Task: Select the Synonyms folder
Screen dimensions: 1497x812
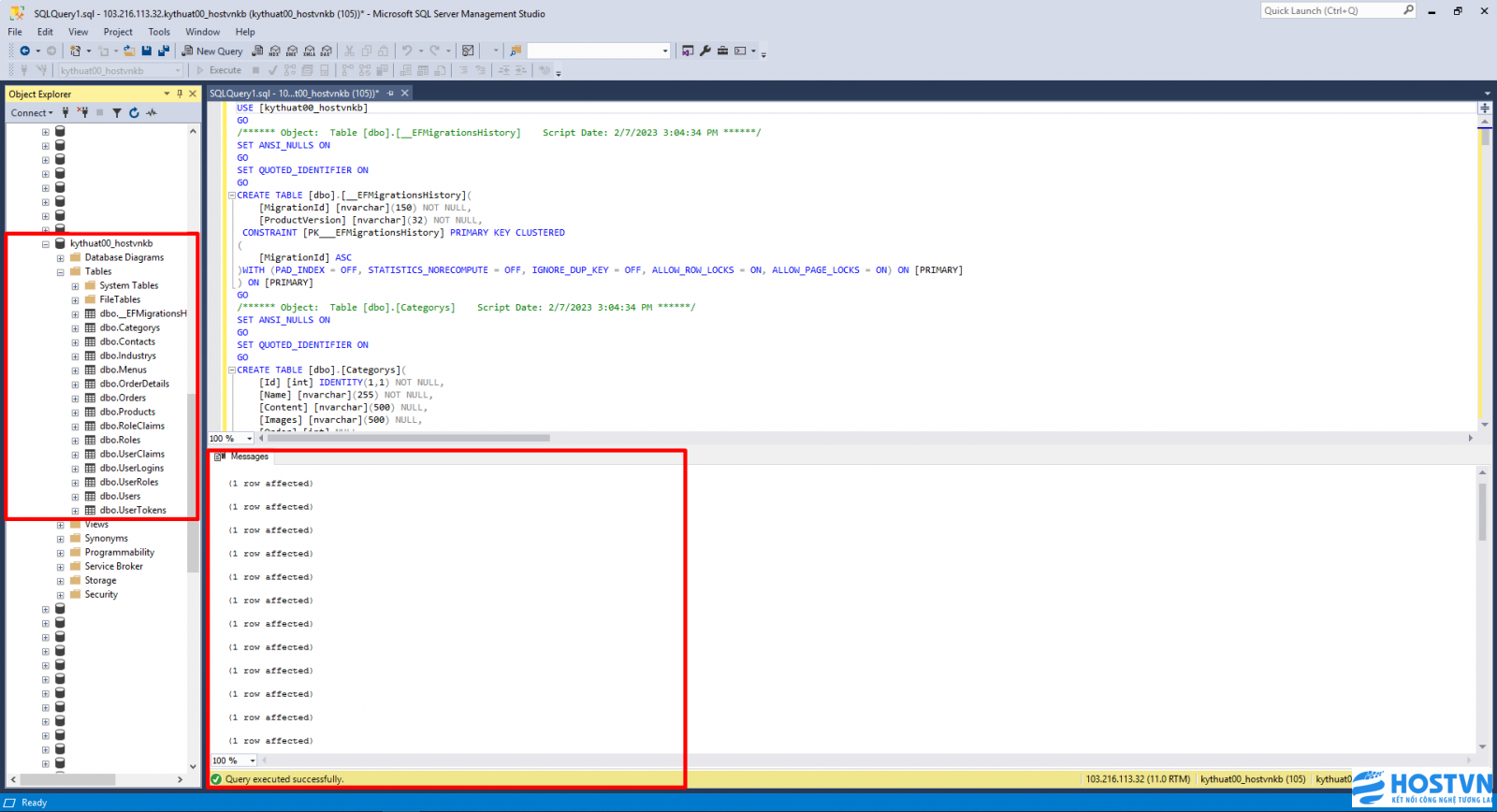Action: pos(107,539)
